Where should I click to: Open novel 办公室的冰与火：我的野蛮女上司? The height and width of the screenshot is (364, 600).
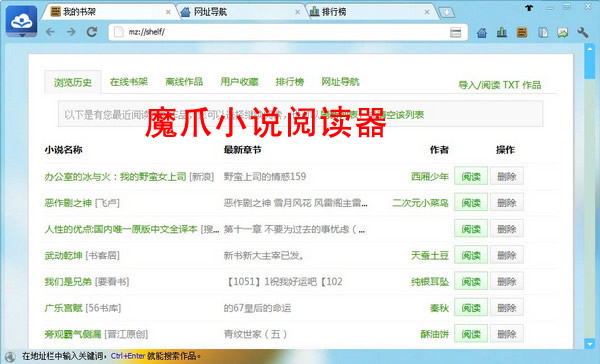point(115,176)
